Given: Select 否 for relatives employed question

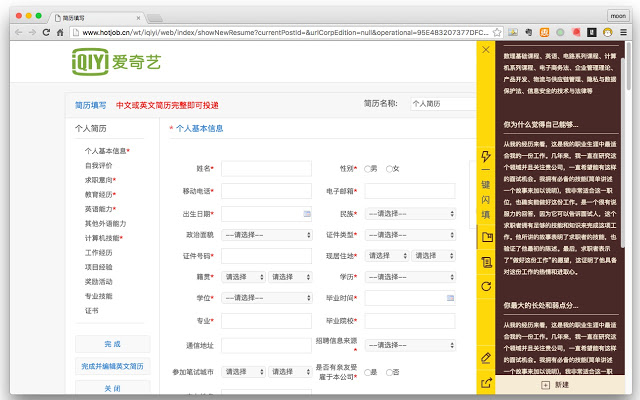Looking at the screenshot, I should pyautogui.click(x=389, y=372).
